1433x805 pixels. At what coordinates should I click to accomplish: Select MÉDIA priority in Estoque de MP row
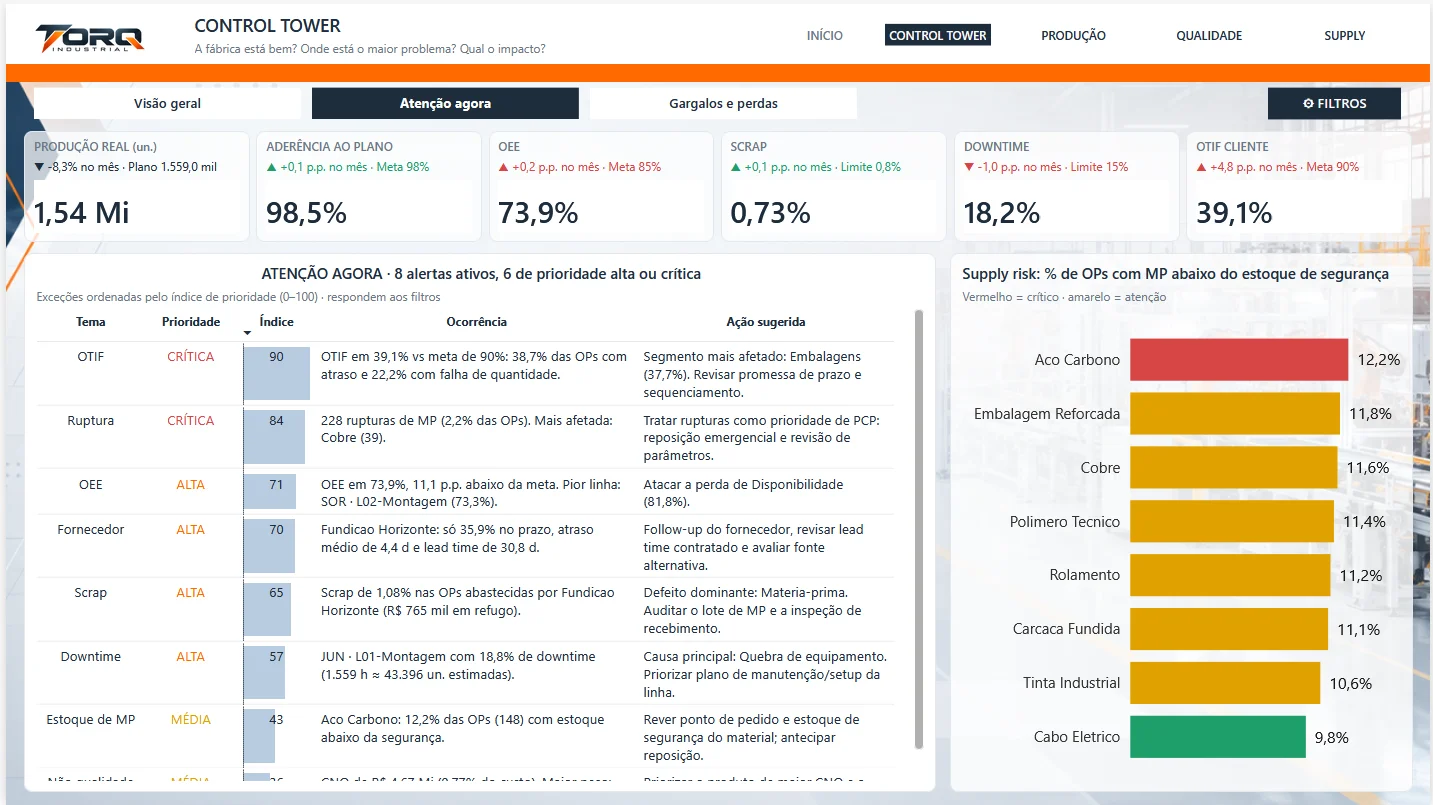[x=191, y=720]
